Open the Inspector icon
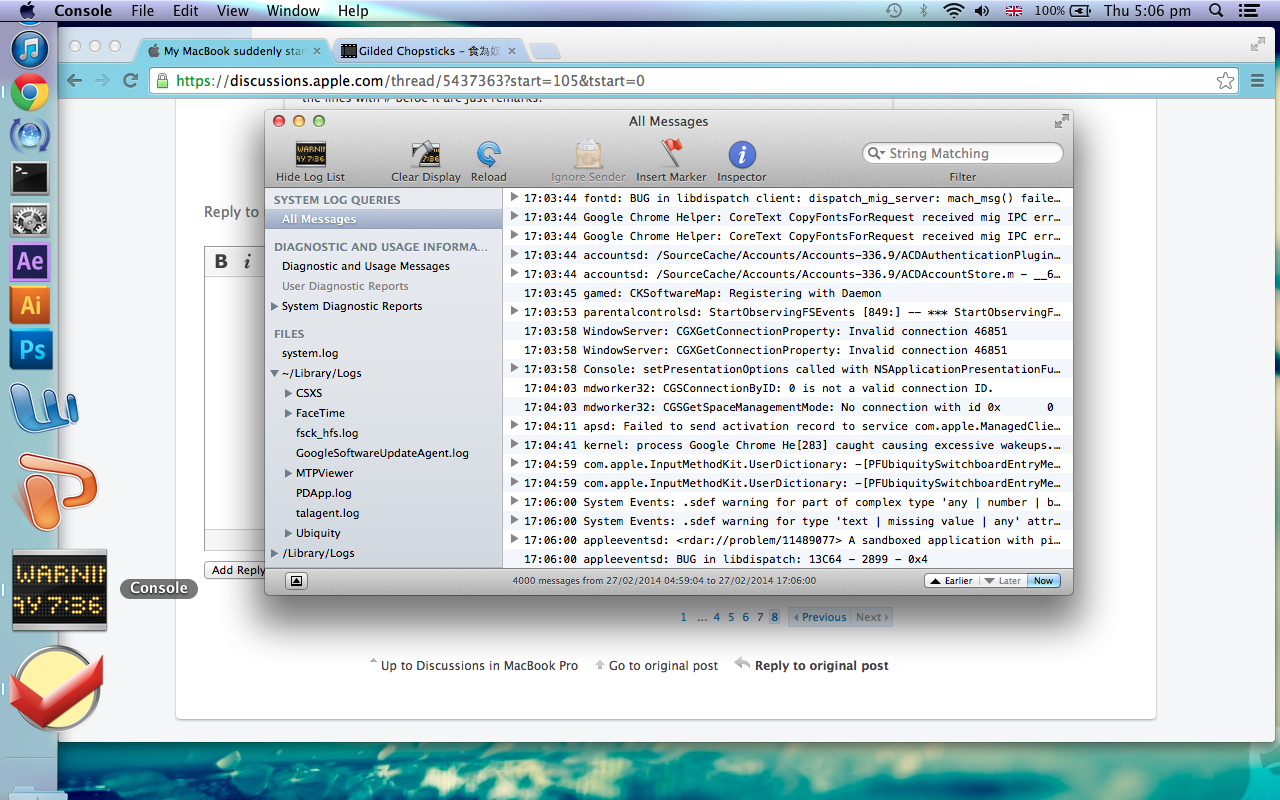 point(741,154)
